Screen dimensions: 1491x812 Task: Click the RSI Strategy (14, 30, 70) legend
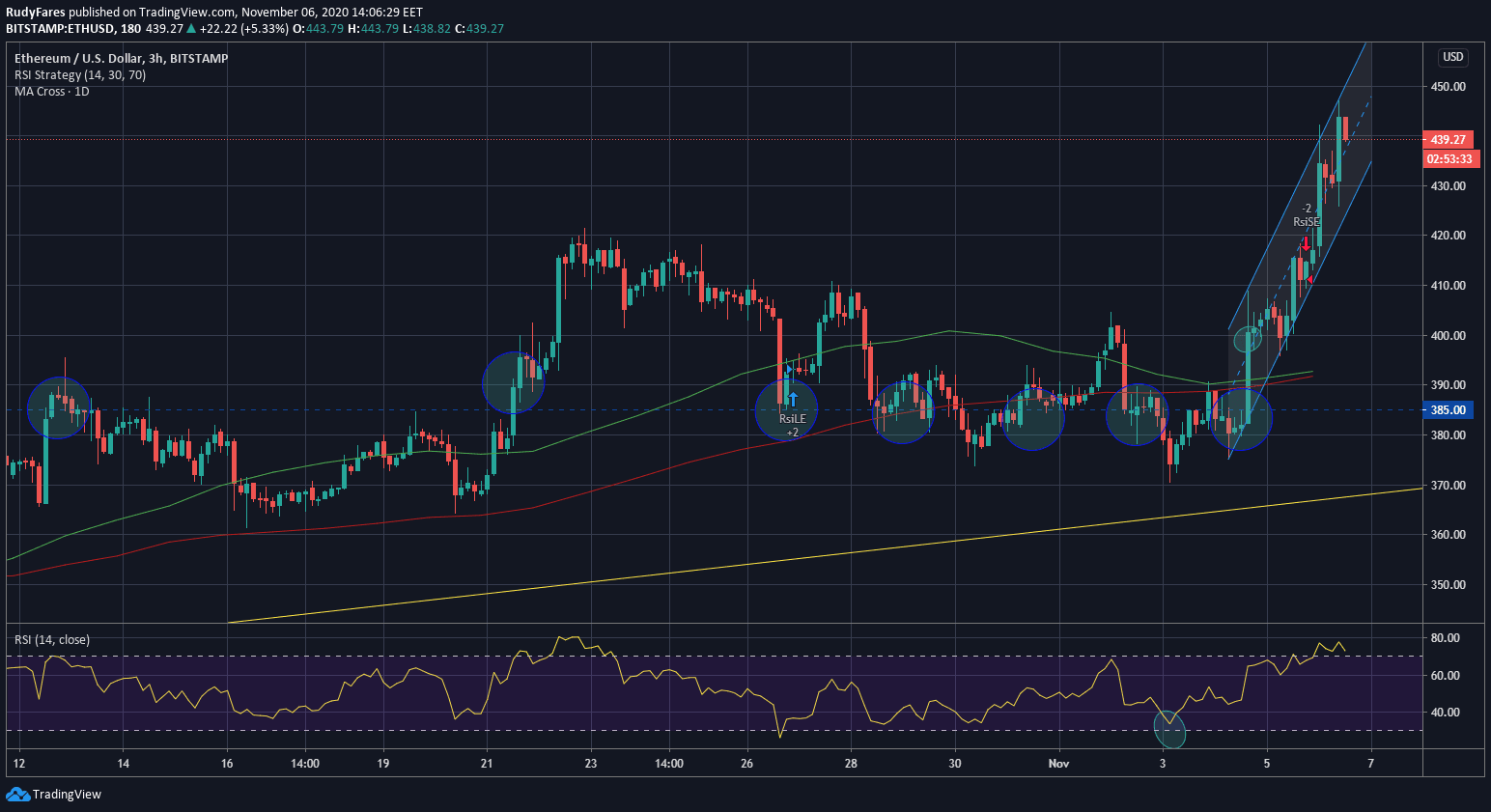(80, 75)
